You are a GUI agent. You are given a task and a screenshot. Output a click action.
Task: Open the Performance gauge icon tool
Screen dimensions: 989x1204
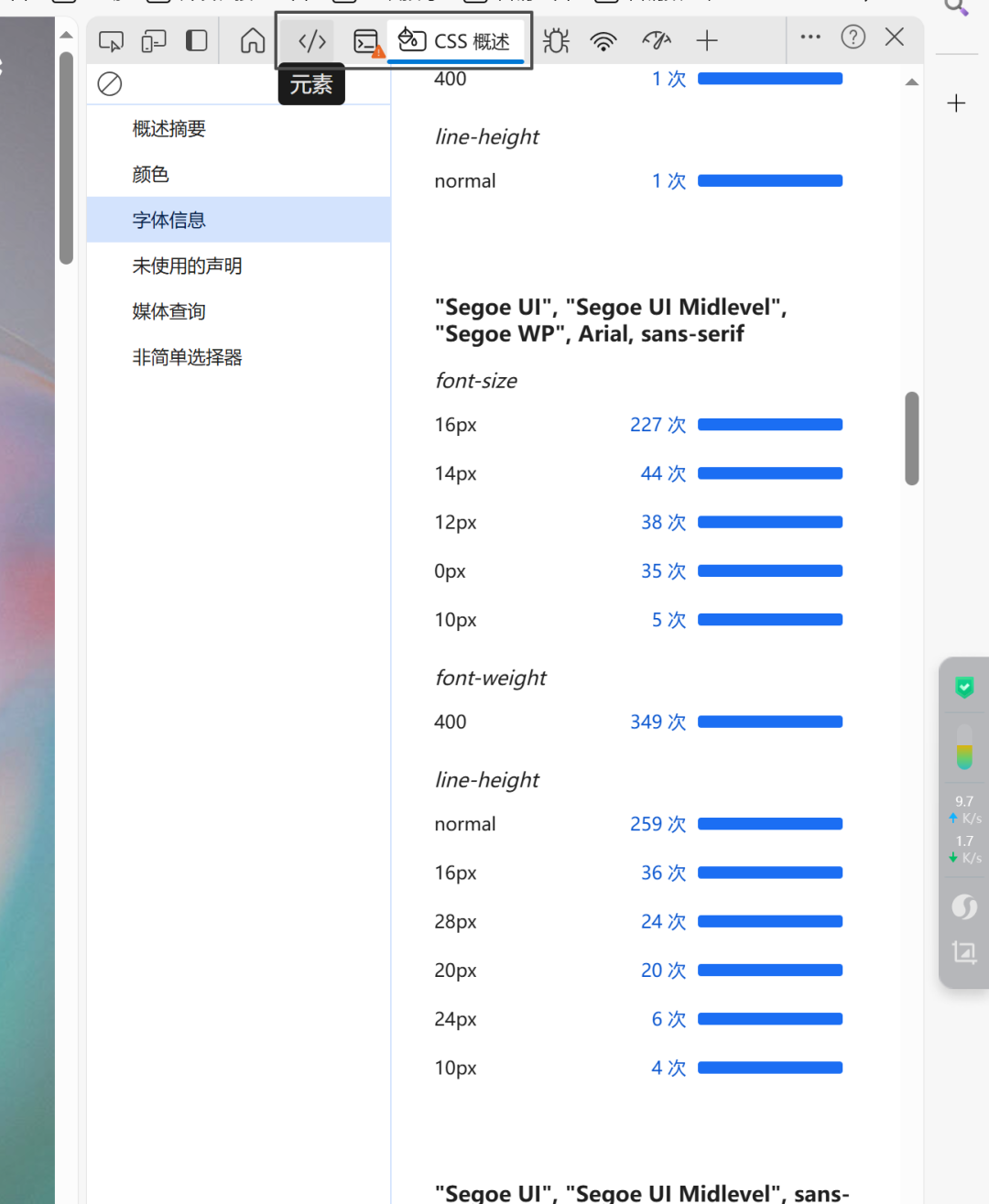(657, 41)
